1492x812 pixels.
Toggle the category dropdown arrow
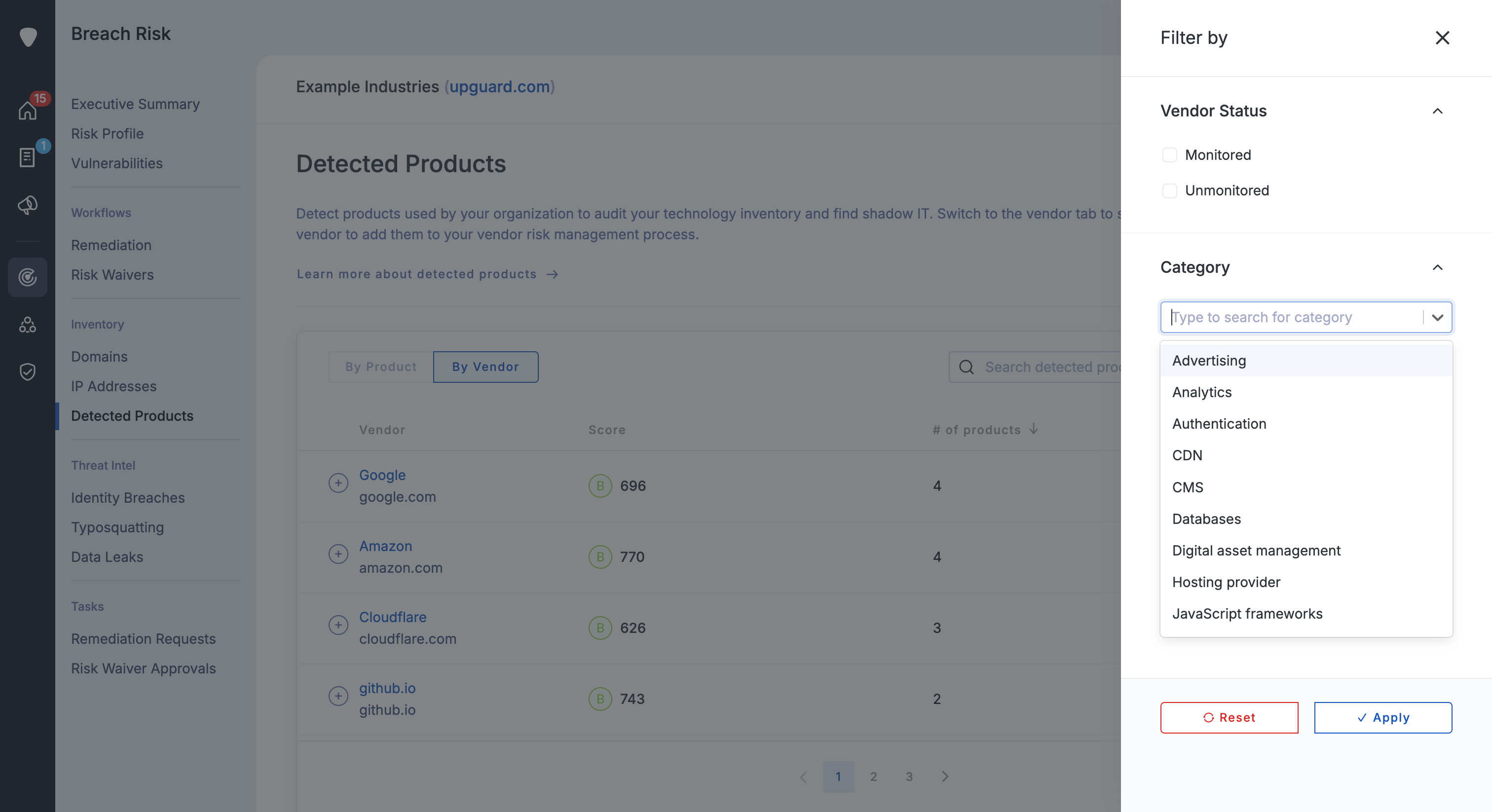point(1438,317)
